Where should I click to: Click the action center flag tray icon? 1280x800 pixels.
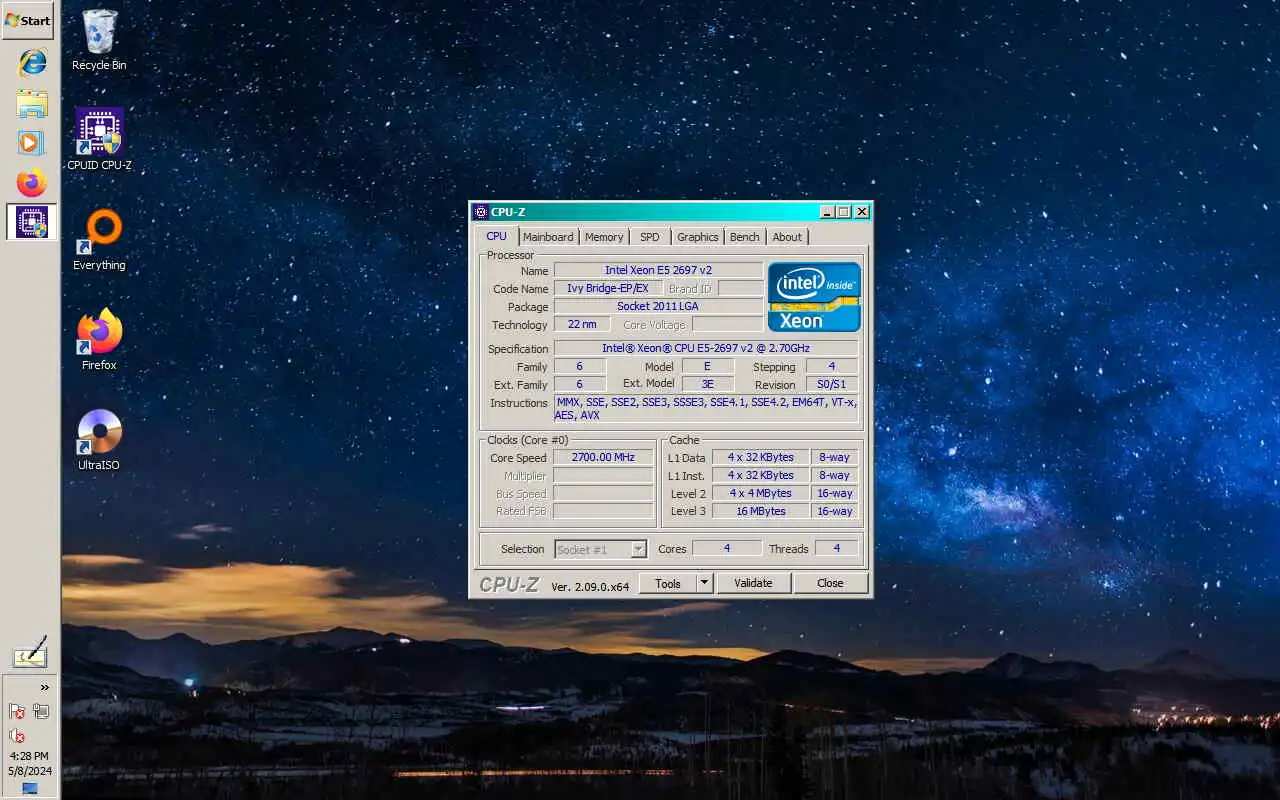[17, 712]
